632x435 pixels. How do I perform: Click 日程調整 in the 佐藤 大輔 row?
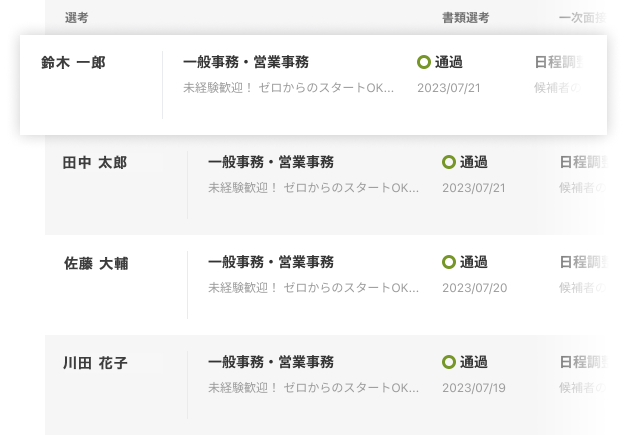583,262
